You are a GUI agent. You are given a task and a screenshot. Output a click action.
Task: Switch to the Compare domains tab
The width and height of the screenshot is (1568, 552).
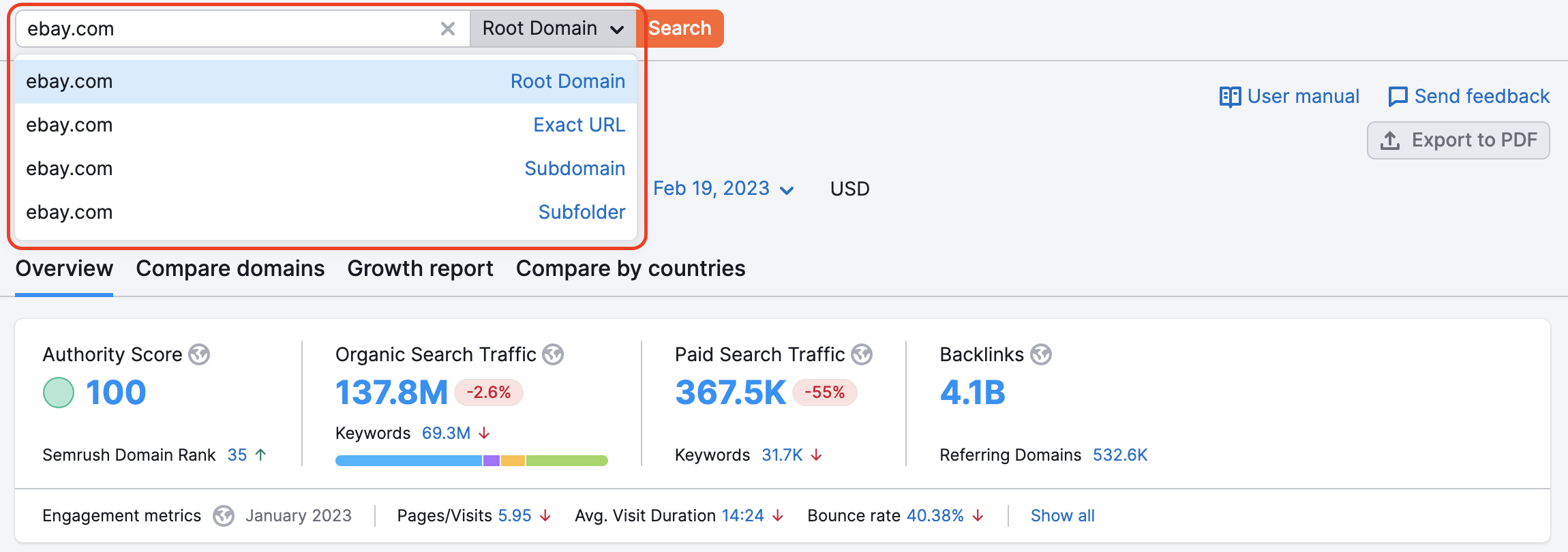[230, 269]
